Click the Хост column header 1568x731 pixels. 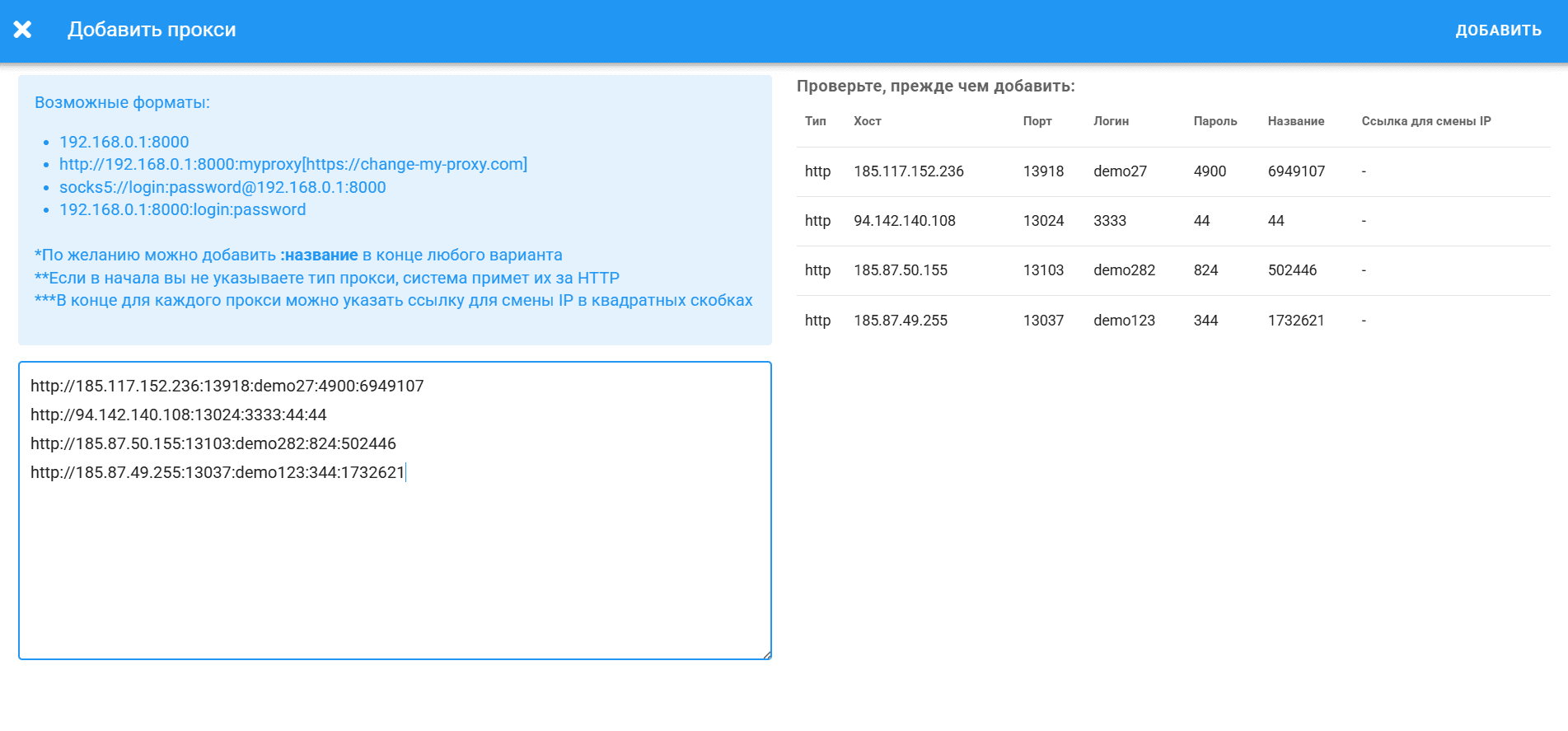[x=867, y=121]
